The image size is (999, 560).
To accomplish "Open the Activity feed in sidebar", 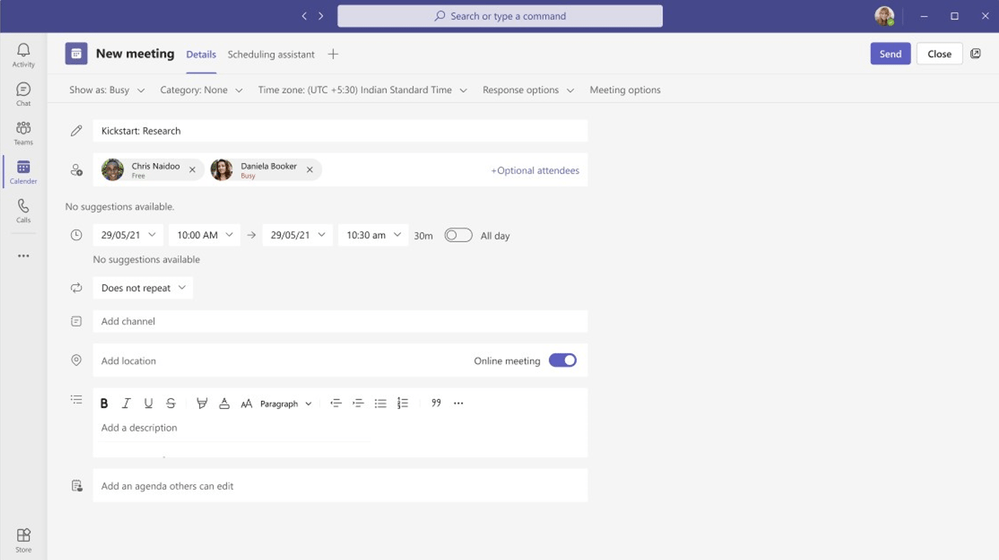I will click(23, 55).
